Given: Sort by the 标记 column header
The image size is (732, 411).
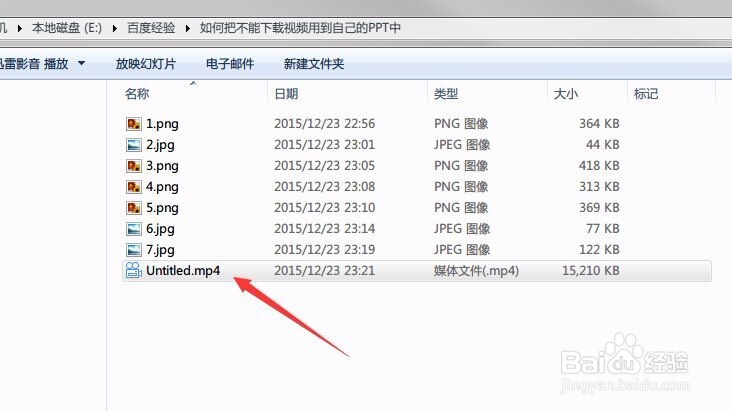Looking at the screenshot, I should (646, 94).
